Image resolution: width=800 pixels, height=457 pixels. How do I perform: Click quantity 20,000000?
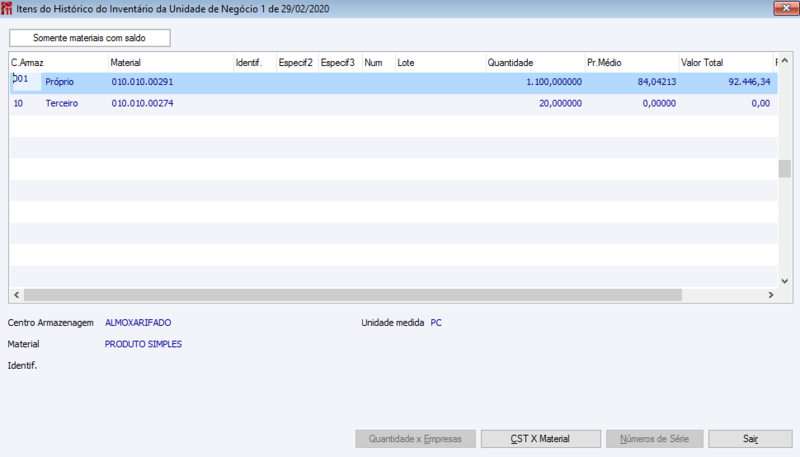[x=560, y=103]
